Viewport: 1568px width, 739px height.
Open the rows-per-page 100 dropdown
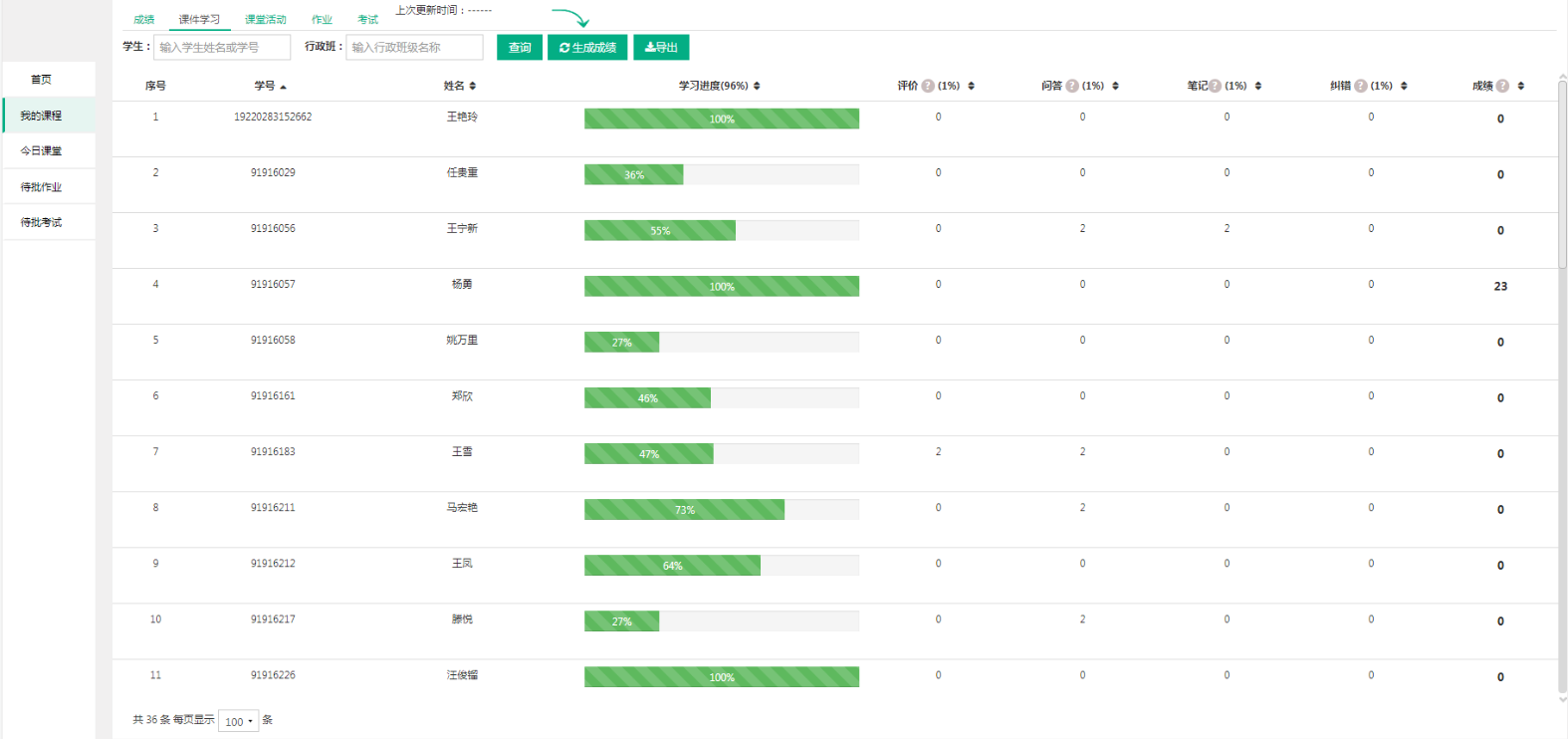(x=239, y=721)
